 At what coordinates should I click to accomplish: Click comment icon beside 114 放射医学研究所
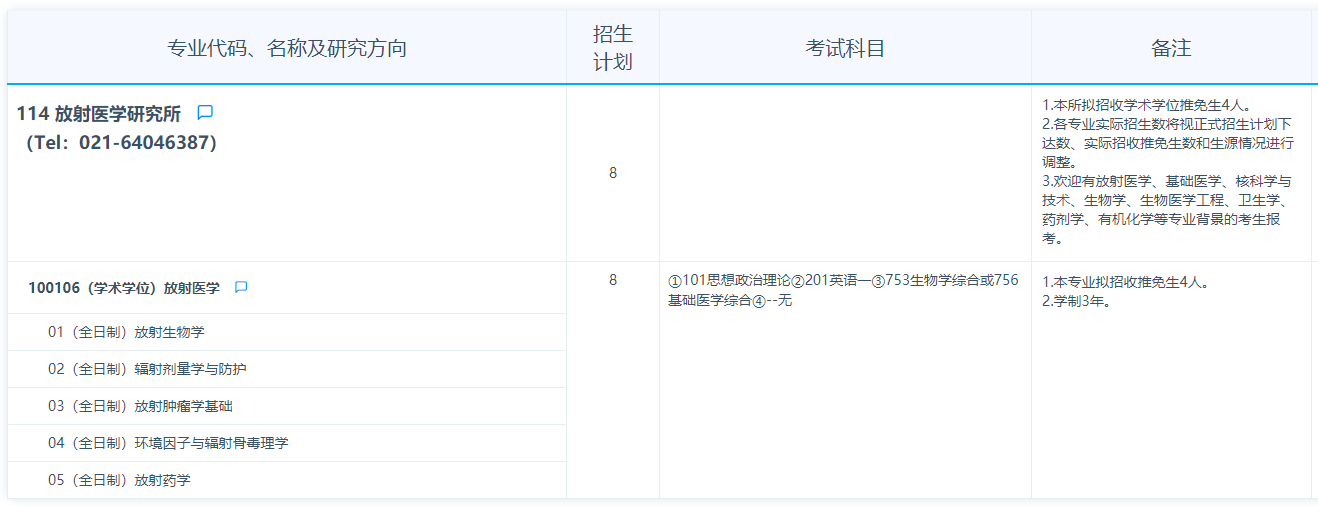(205, 113)
